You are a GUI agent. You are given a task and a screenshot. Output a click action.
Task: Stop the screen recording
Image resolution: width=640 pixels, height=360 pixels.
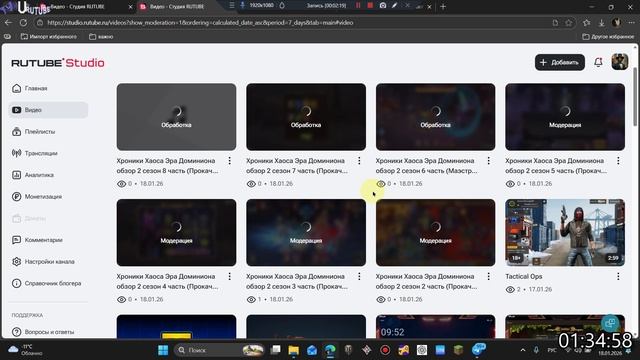[x=370, y=6]
